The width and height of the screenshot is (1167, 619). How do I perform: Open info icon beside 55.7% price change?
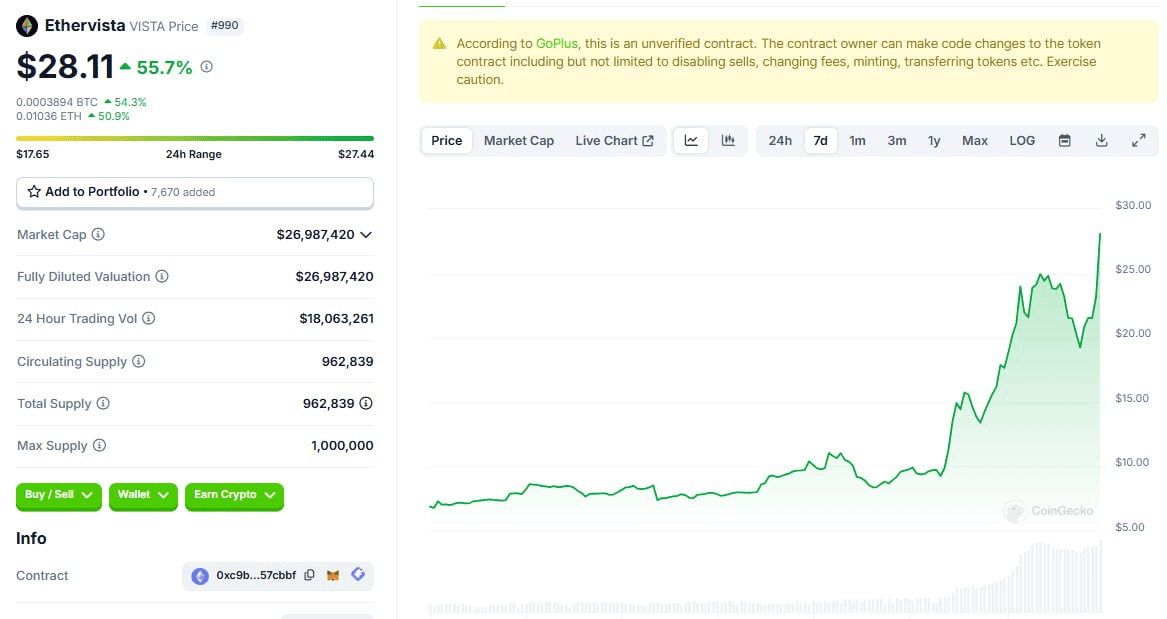click(207, 67)
